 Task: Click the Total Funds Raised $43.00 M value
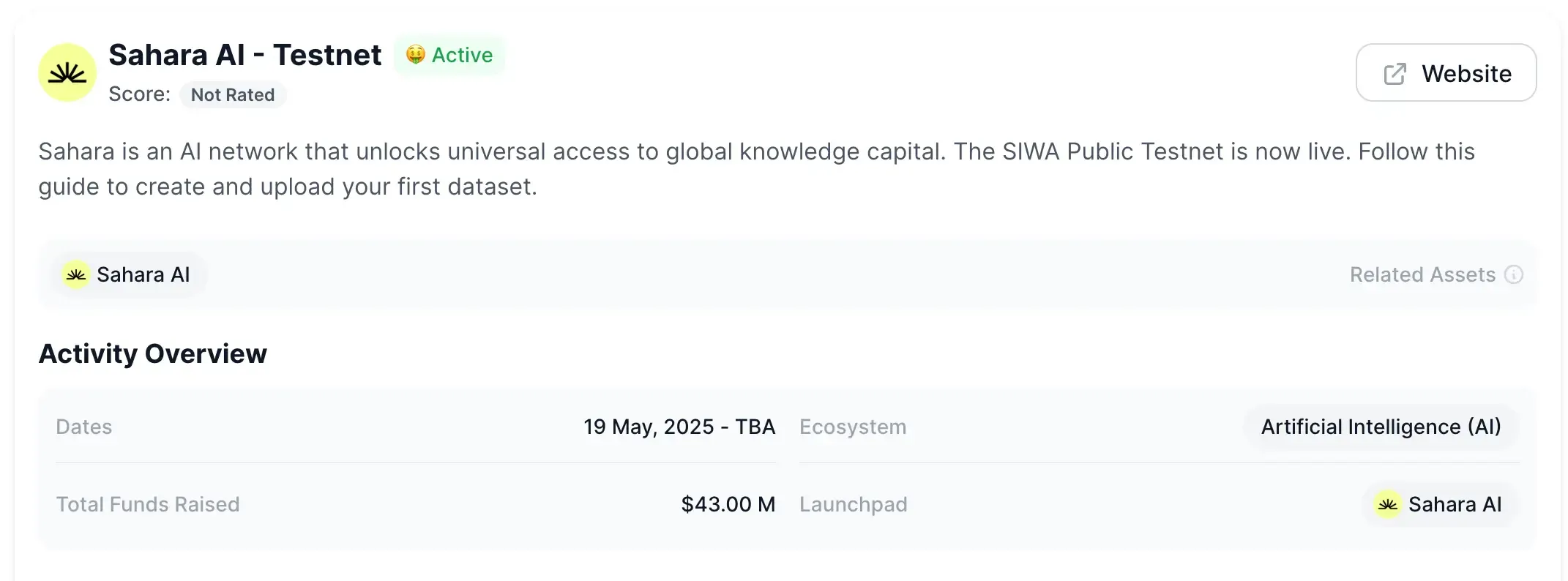click(x=728, y=504)
